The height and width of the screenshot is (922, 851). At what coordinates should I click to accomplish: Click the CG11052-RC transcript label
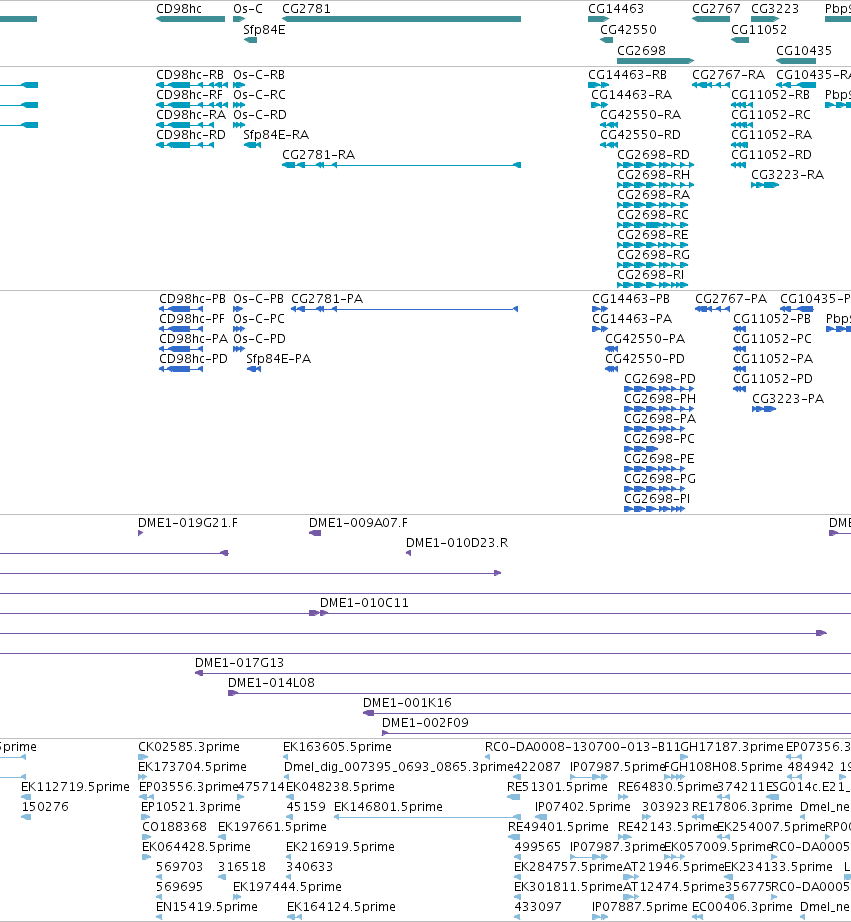[770, 115]
